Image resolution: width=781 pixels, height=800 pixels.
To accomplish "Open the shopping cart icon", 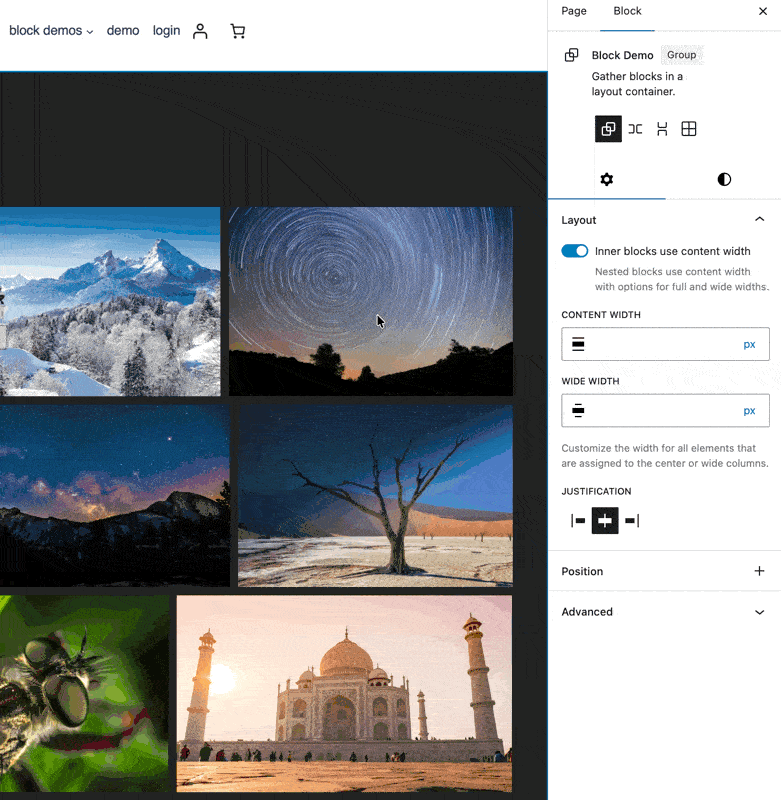I will pyautogui.click(x=237, y=31).
